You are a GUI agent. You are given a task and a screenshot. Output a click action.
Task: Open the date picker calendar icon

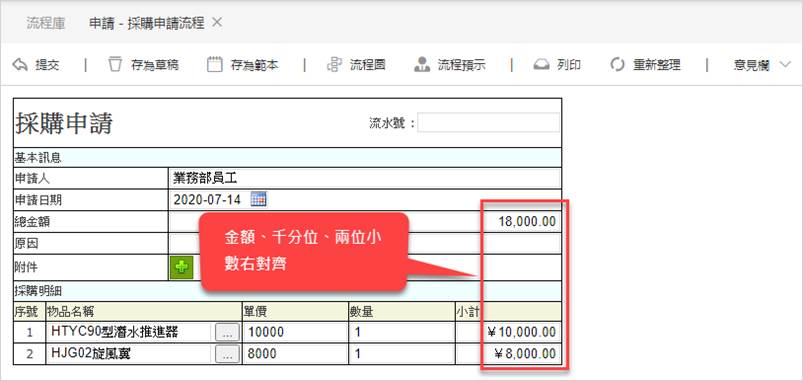point(259,199)
